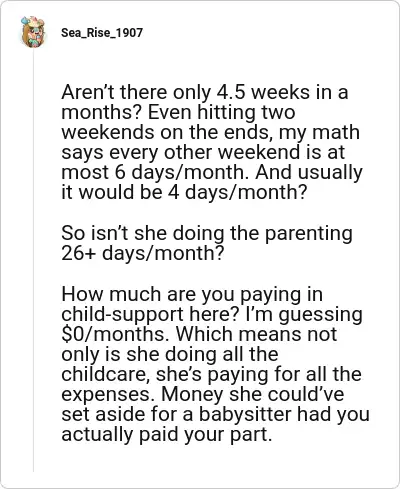Click the text "26+ days/month?"

coord(142,253)
